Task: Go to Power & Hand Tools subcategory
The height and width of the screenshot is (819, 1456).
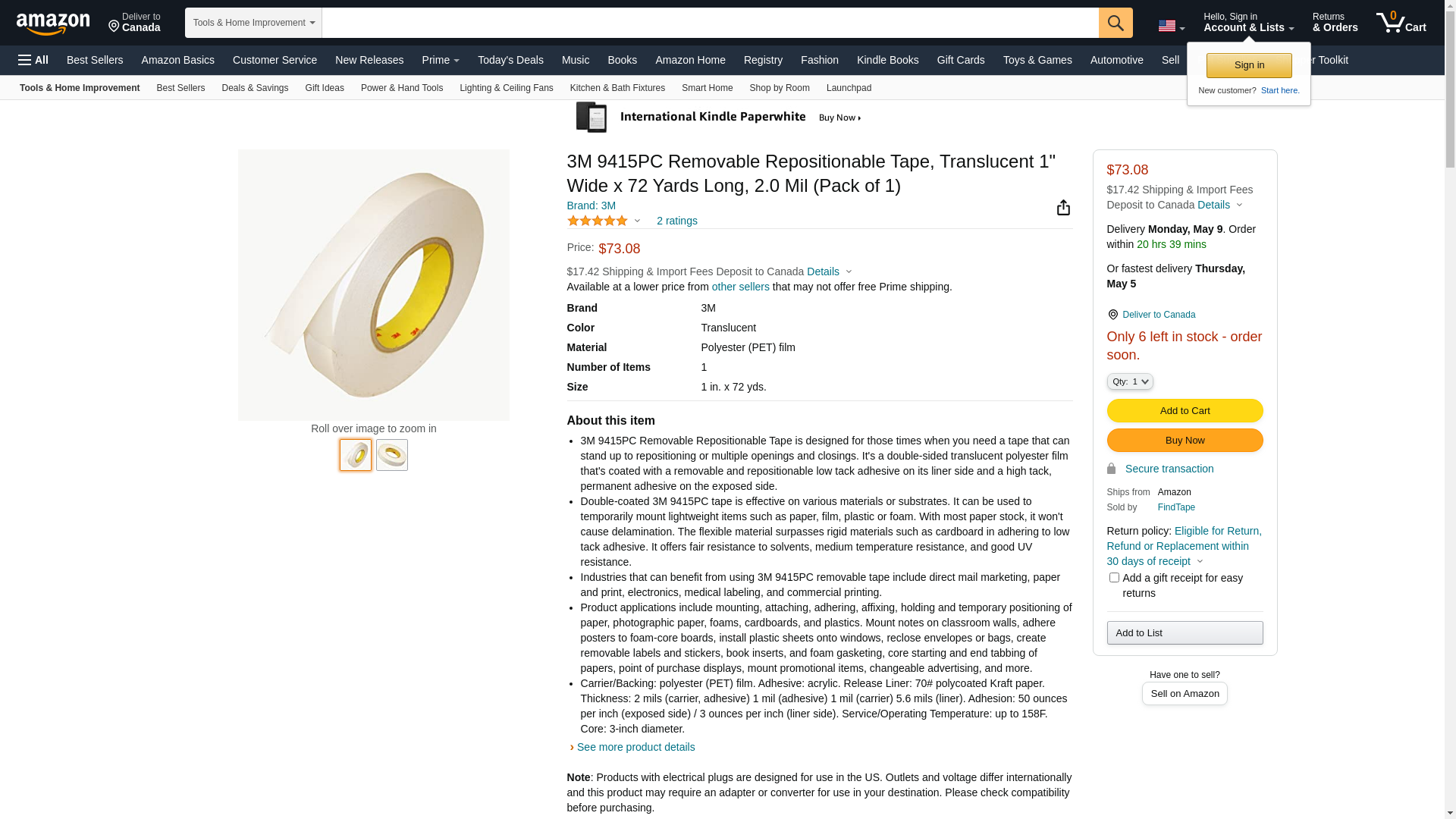Action: [x=402, y=88]
